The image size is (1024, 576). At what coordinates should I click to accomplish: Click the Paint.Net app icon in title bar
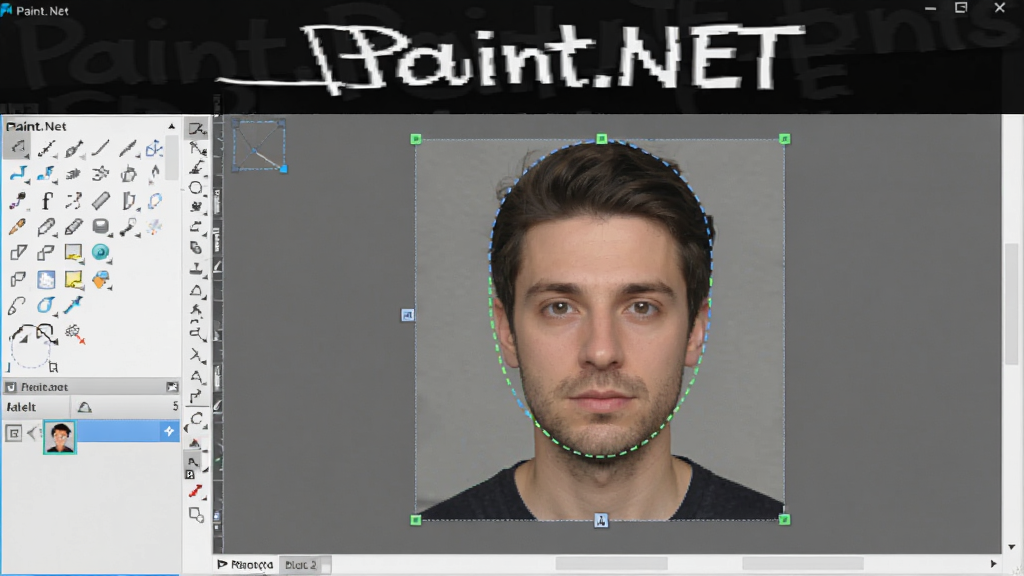coord(7,10)
